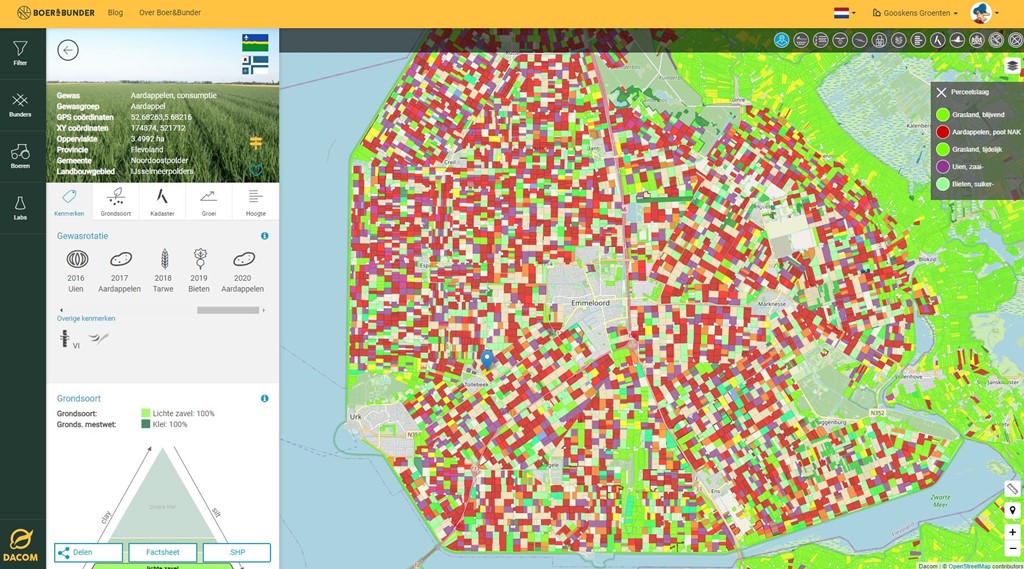1024x569 pixels.
Task: Open the user avatar dropdown menu
Action: point(985,13)
